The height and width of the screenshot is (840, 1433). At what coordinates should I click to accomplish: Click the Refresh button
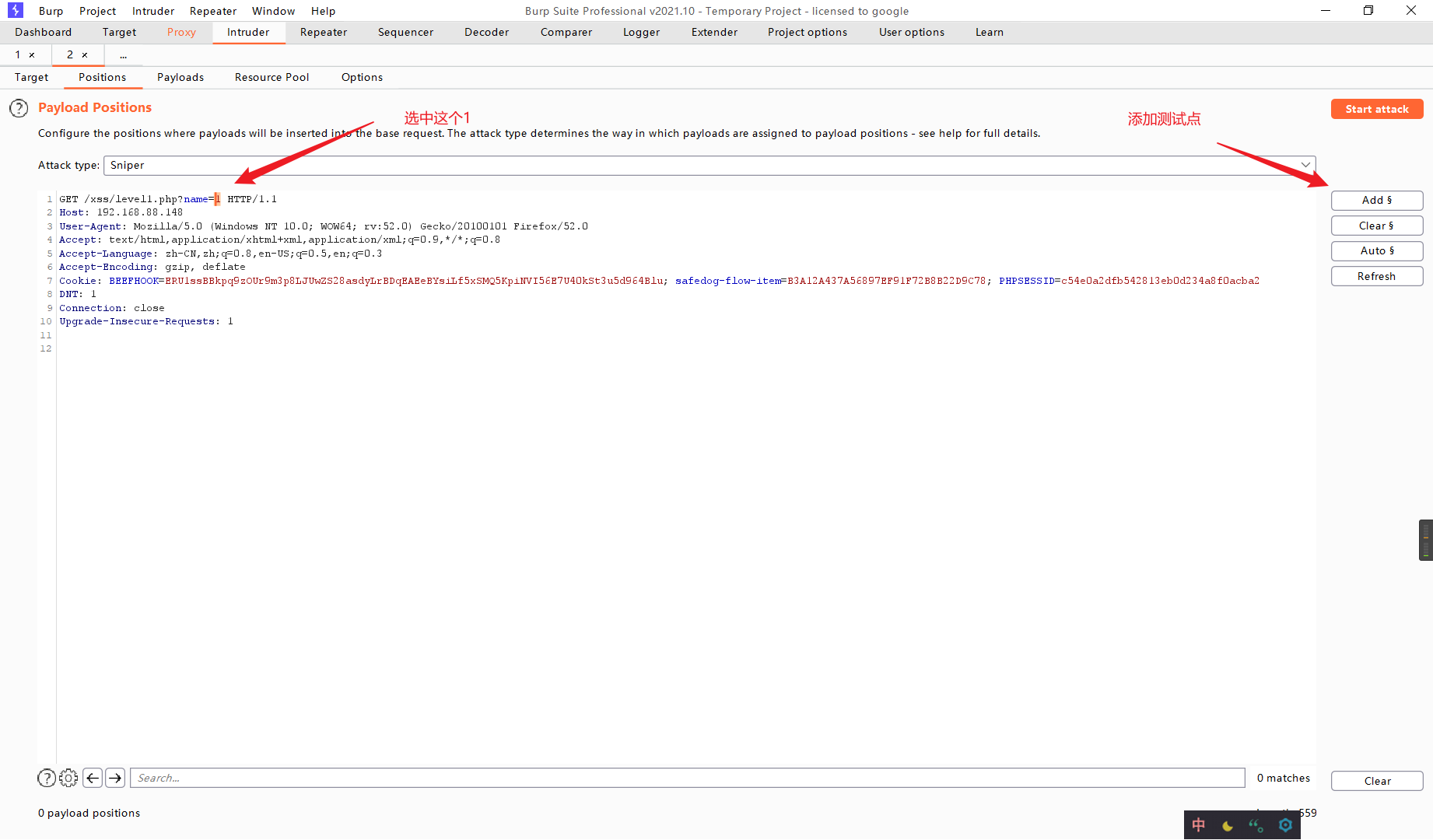[1377, 276]
